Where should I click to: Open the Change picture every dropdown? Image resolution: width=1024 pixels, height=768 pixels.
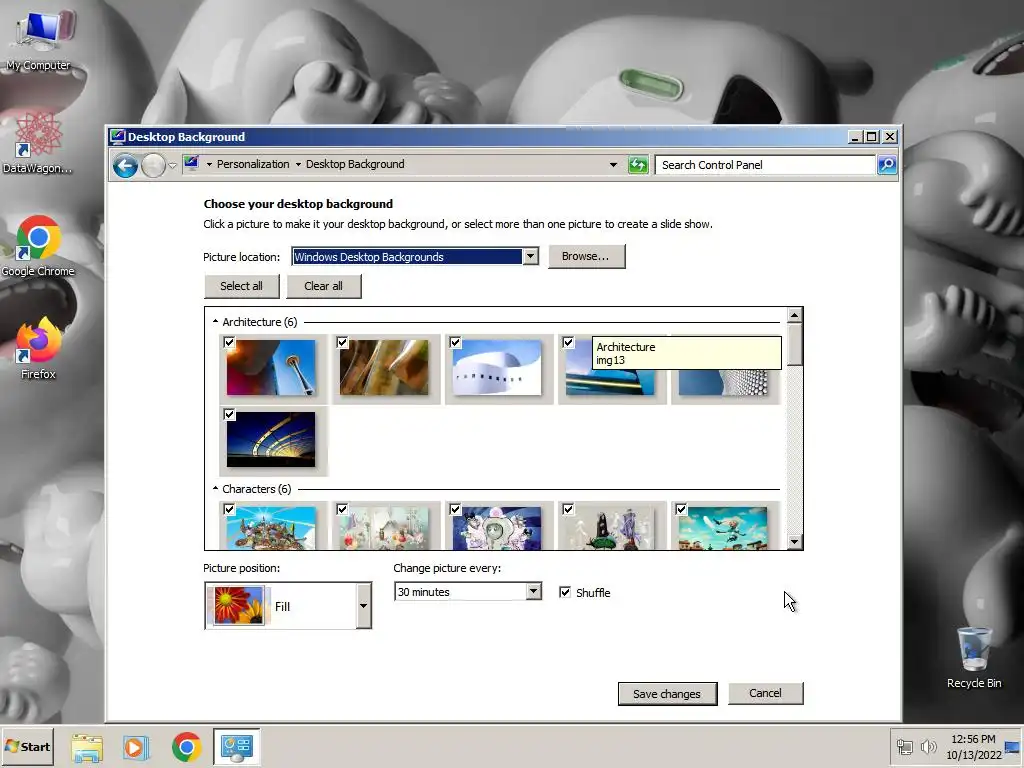534,592
